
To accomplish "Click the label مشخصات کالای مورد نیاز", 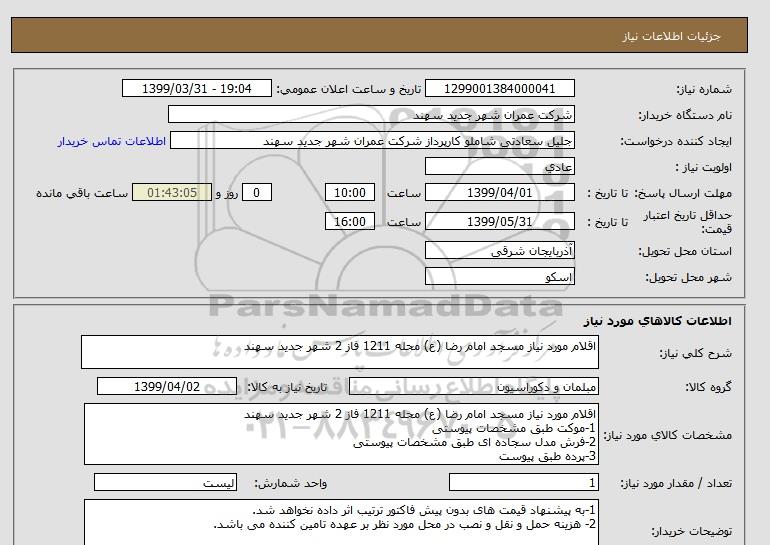I will 667,435.
